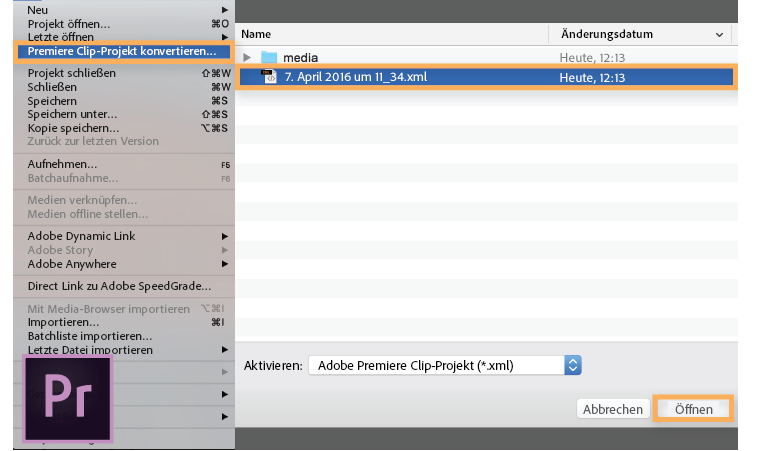Viewport: 757px width, 451px height.
Task: Click the Premiere Pro logo icon
Action: [x=68, y=398]
